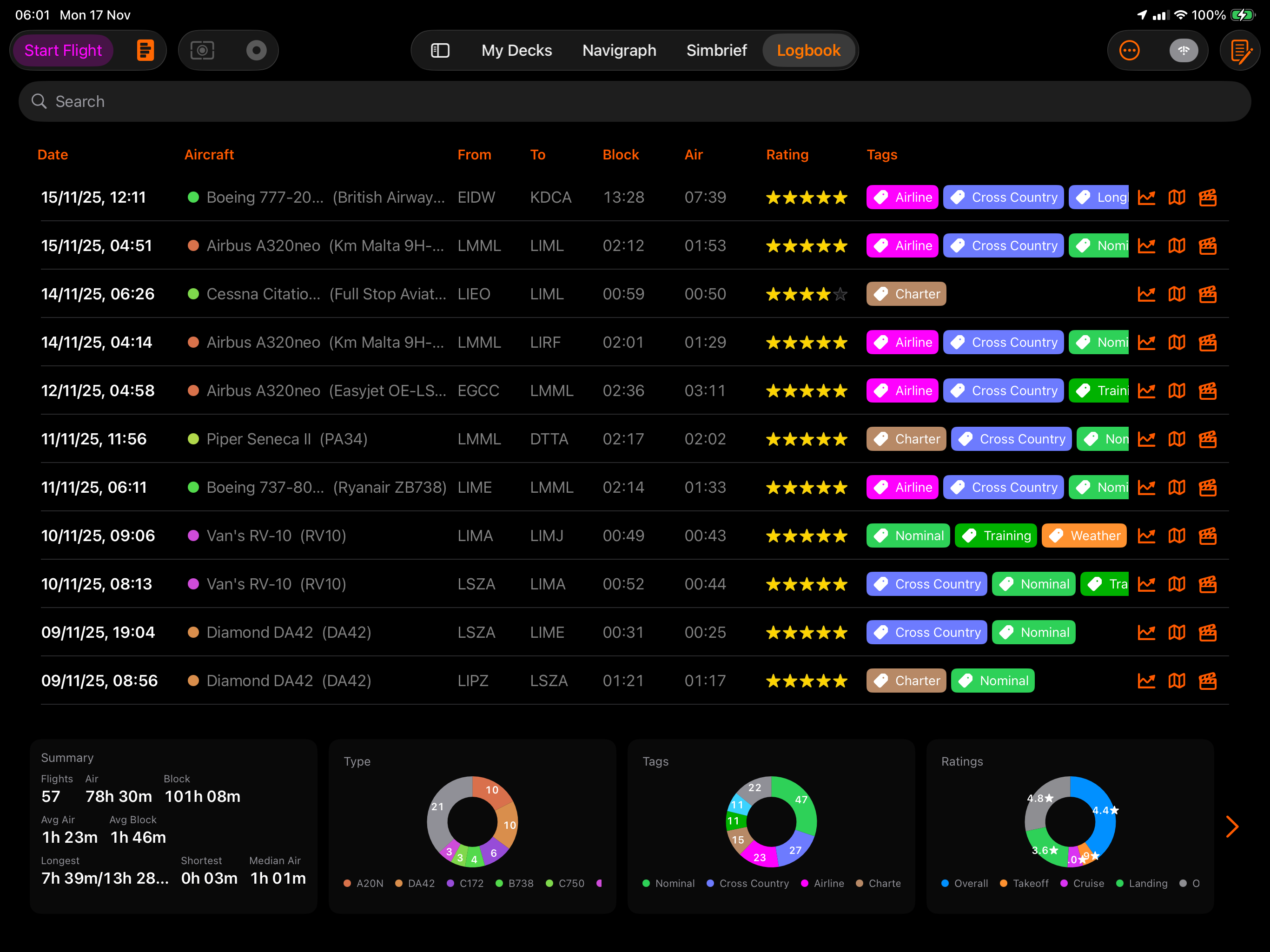
Task: Sort logbook by From column header
Action: [474, 154]
